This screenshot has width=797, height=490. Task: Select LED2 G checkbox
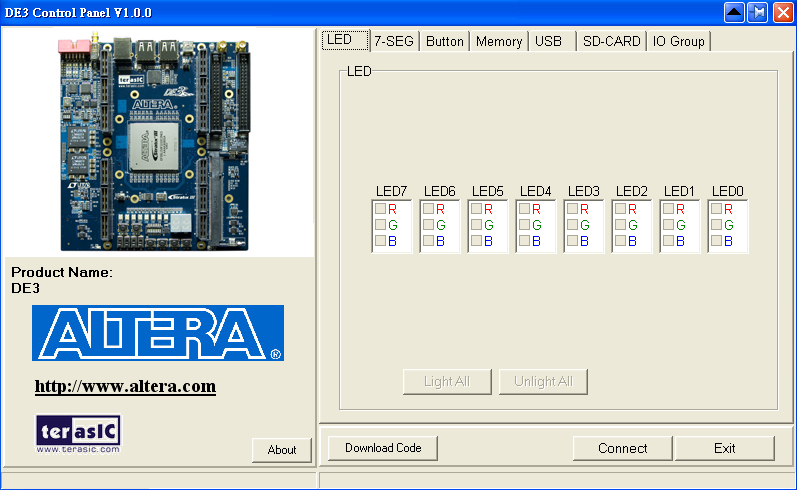(x=620, y=224)
